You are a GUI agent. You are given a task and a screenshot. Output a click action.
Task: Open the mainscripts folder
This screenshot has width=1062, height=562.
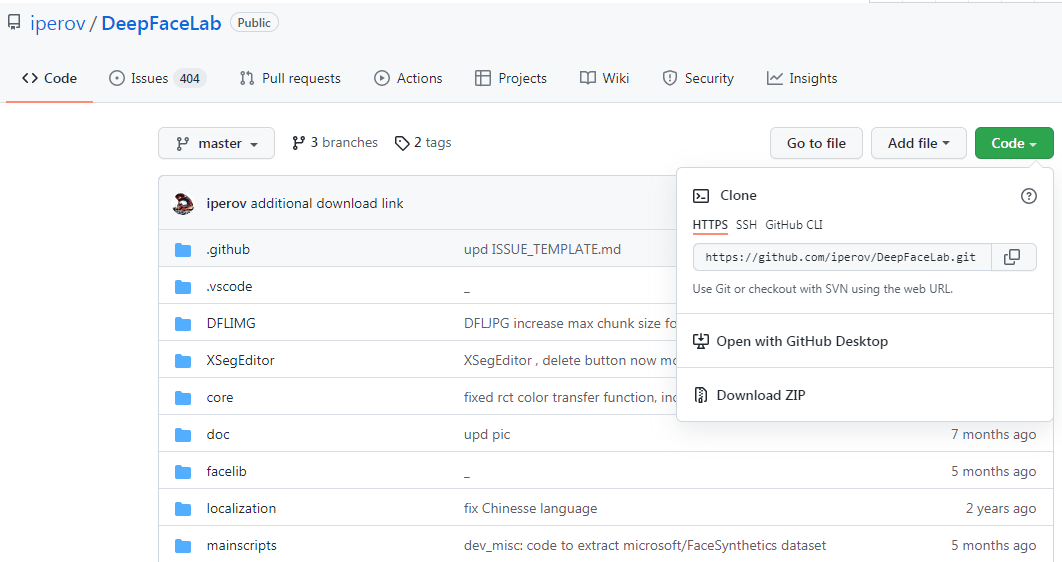(x=241, y=545)
